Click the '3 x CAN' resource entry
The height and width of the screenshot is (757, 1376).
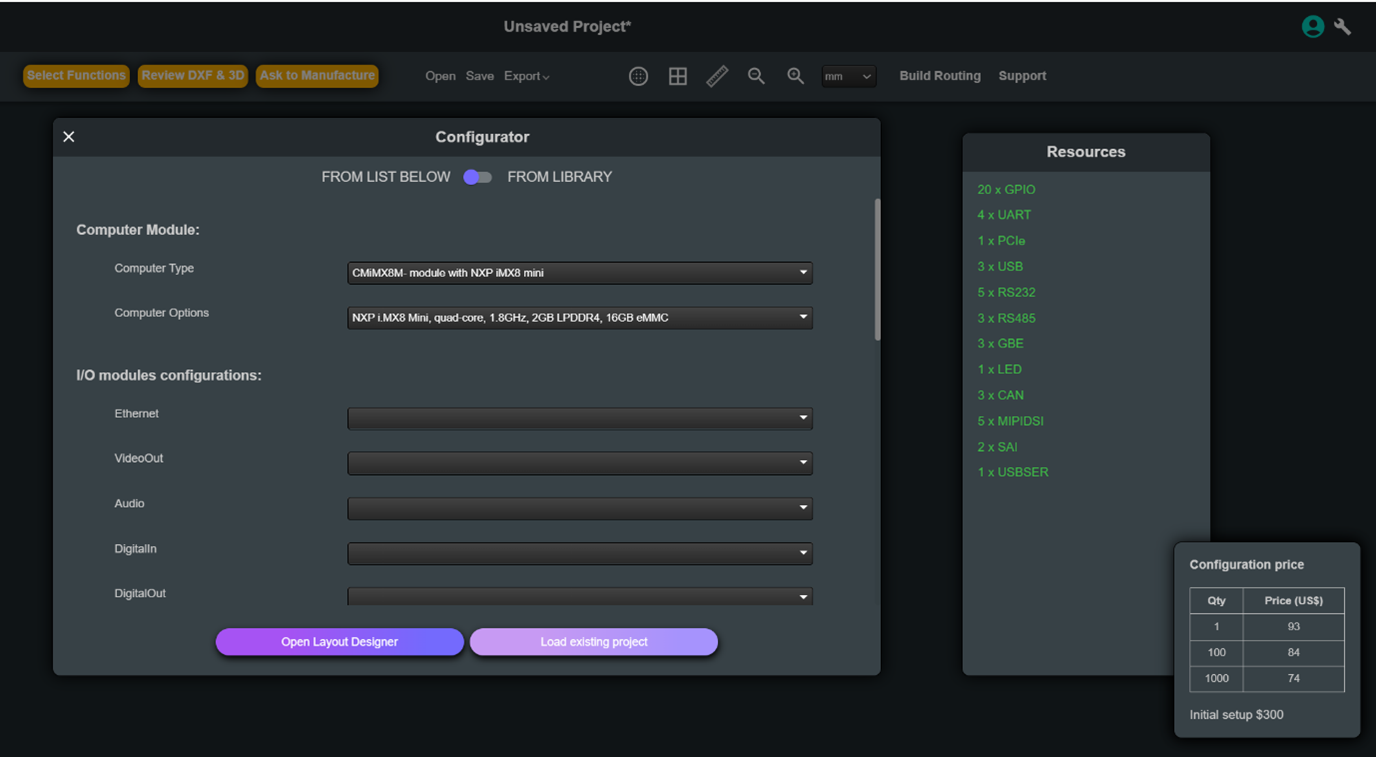(x=1000, y=395)
